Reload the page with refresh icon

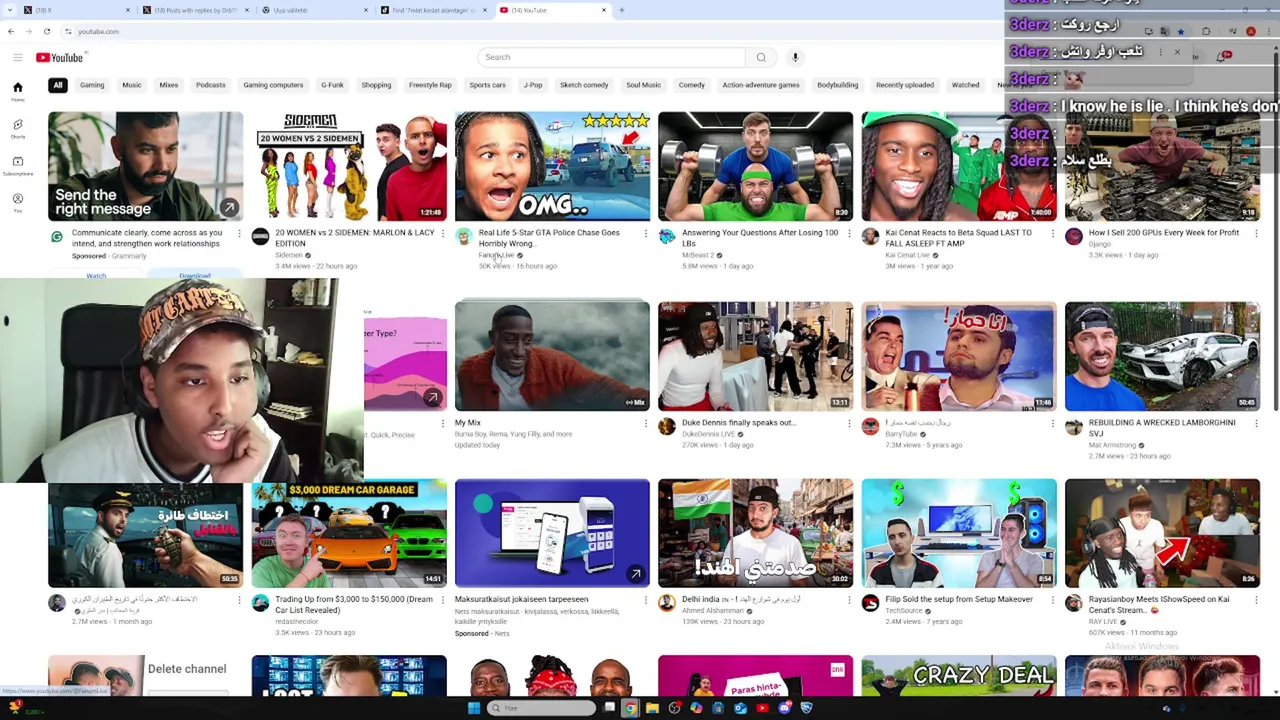(46, 32)
